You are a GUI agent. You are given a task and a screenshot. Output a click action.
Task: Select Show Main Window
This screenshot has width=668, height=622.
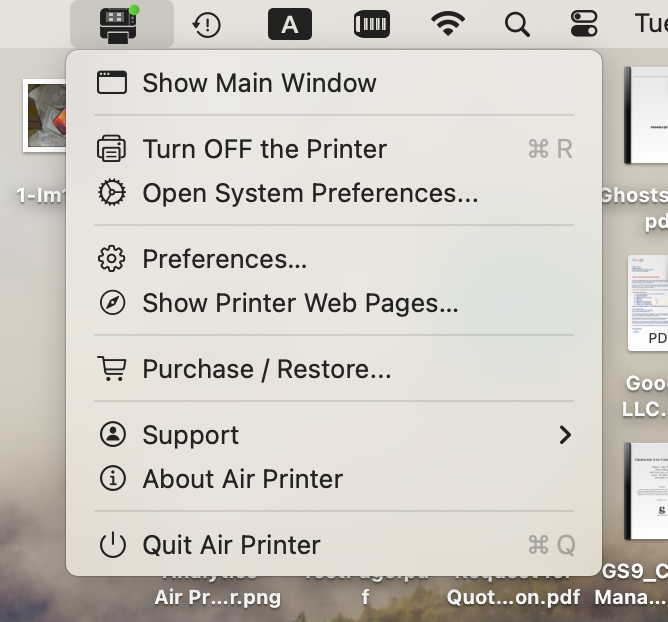coord(334,83)
